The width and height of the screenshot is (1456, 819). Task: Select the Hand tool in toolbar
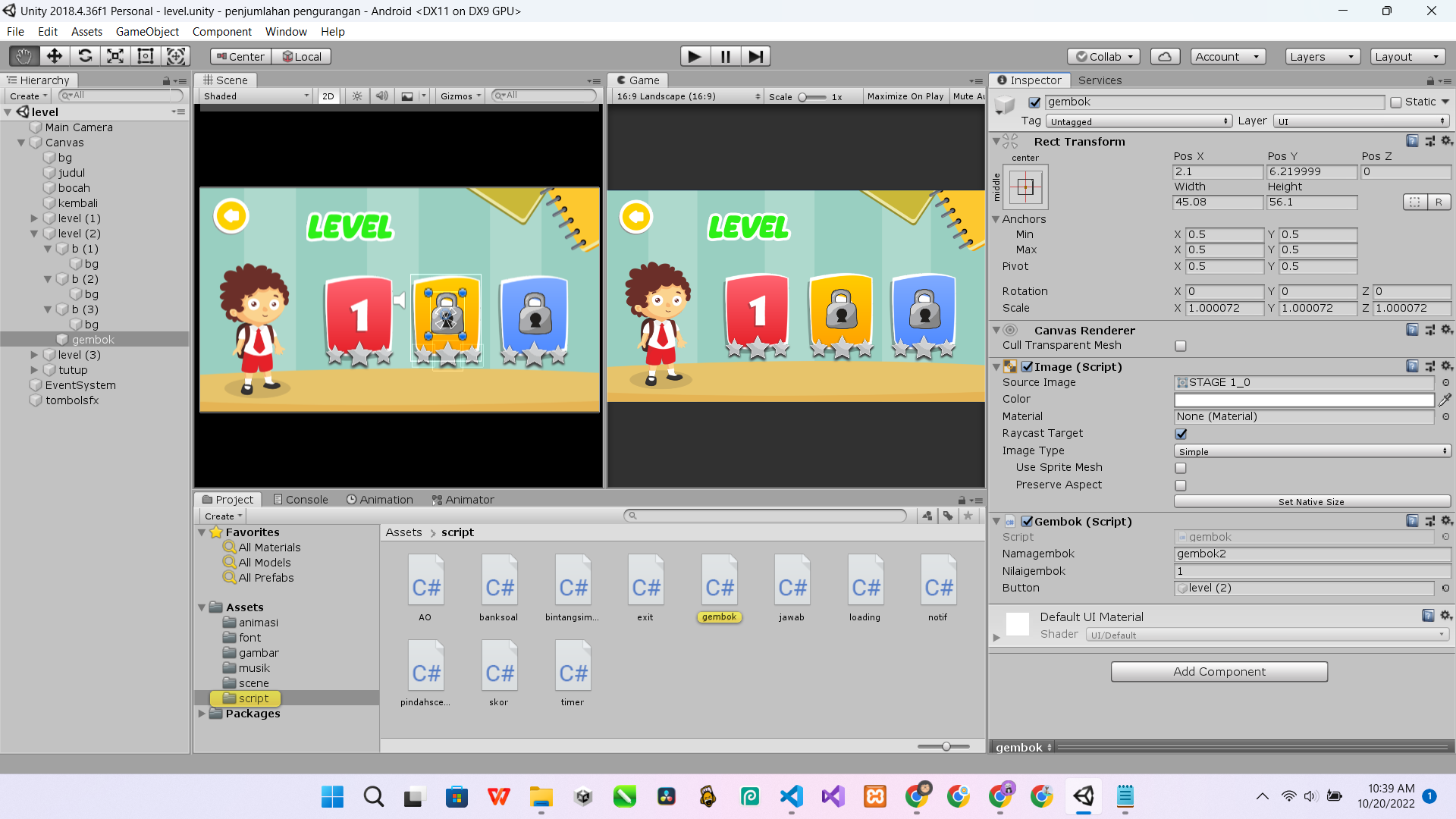(24, 56)
